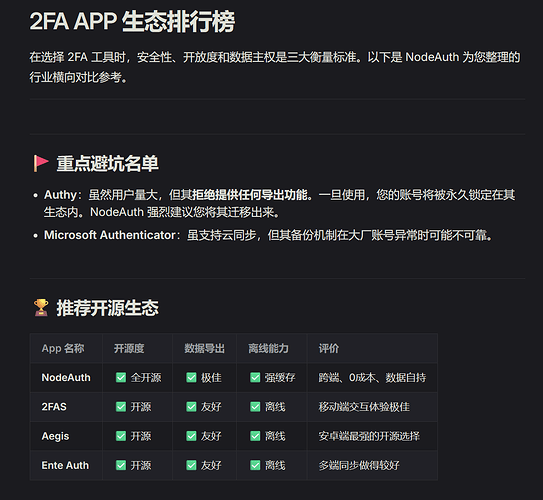The height and width of the screenshot is (500, 543).
Task: Click the green check beside 全开源
Action: coord(121,377)
